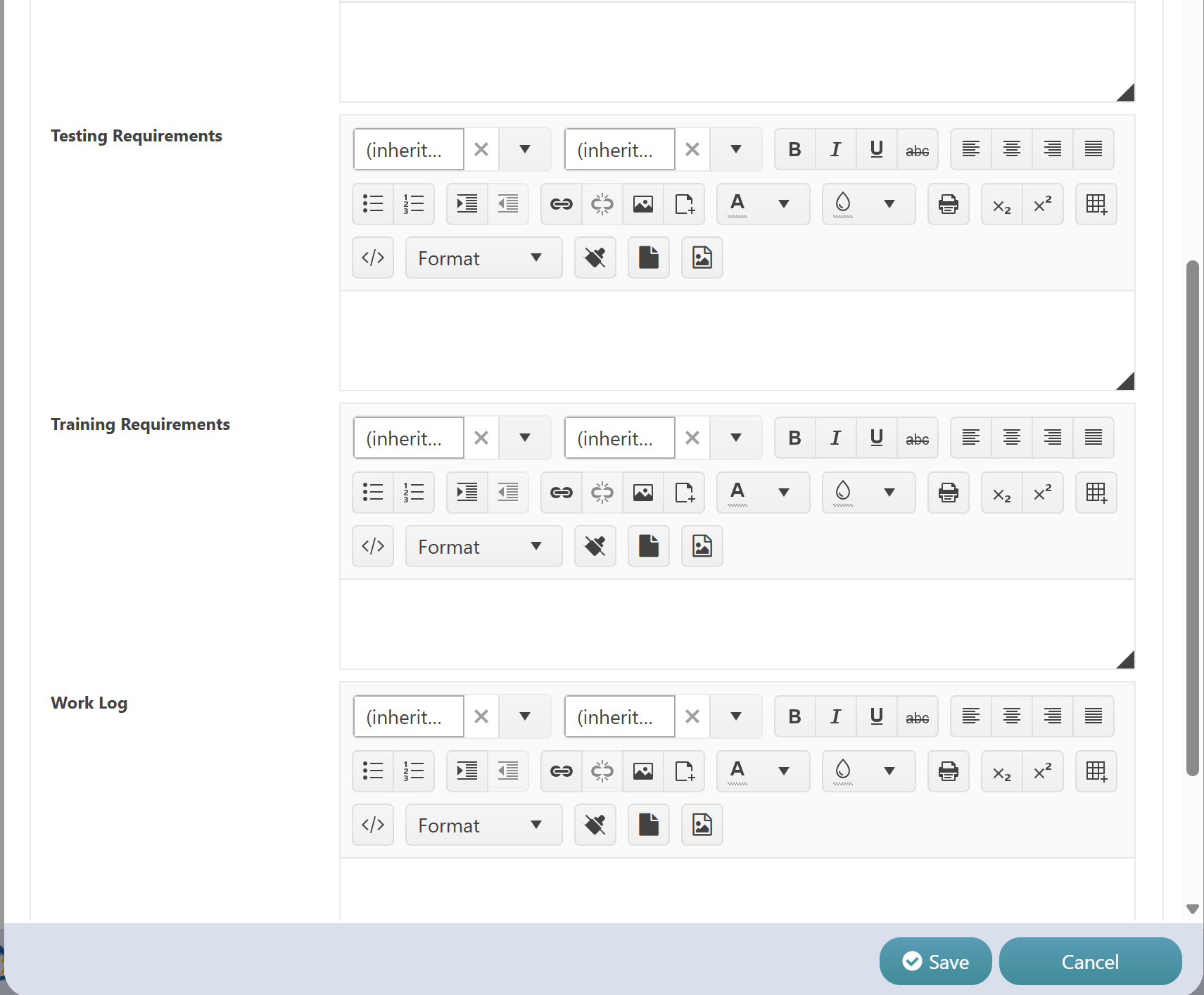Insert an image into the Work Log
This screenshot has height=995, width=1204.
pyautogui.click(x=643, y=771)
